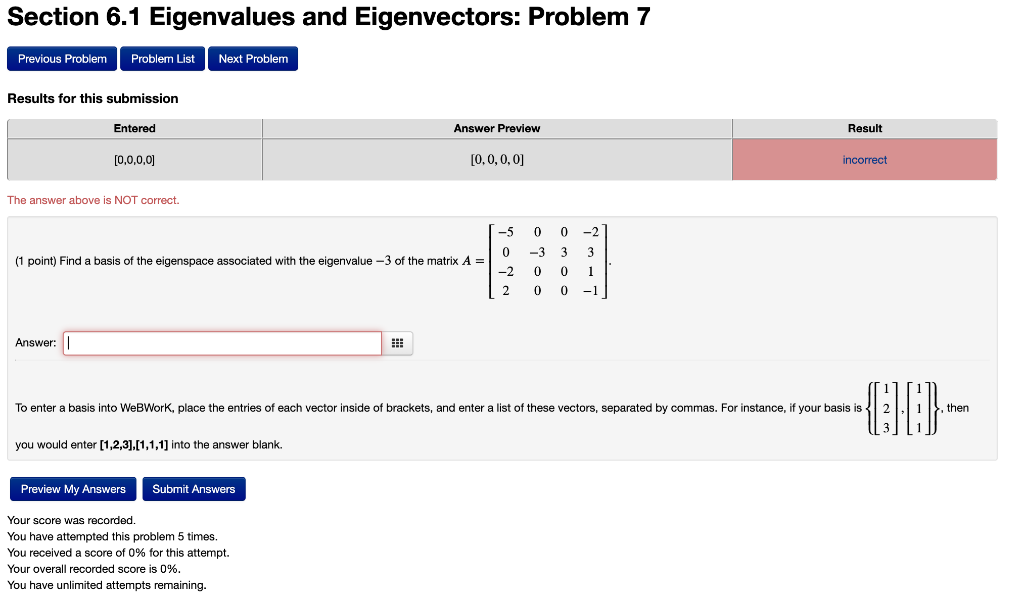
Task: Select the Answer Preview column header
Action: coord(496,128)
